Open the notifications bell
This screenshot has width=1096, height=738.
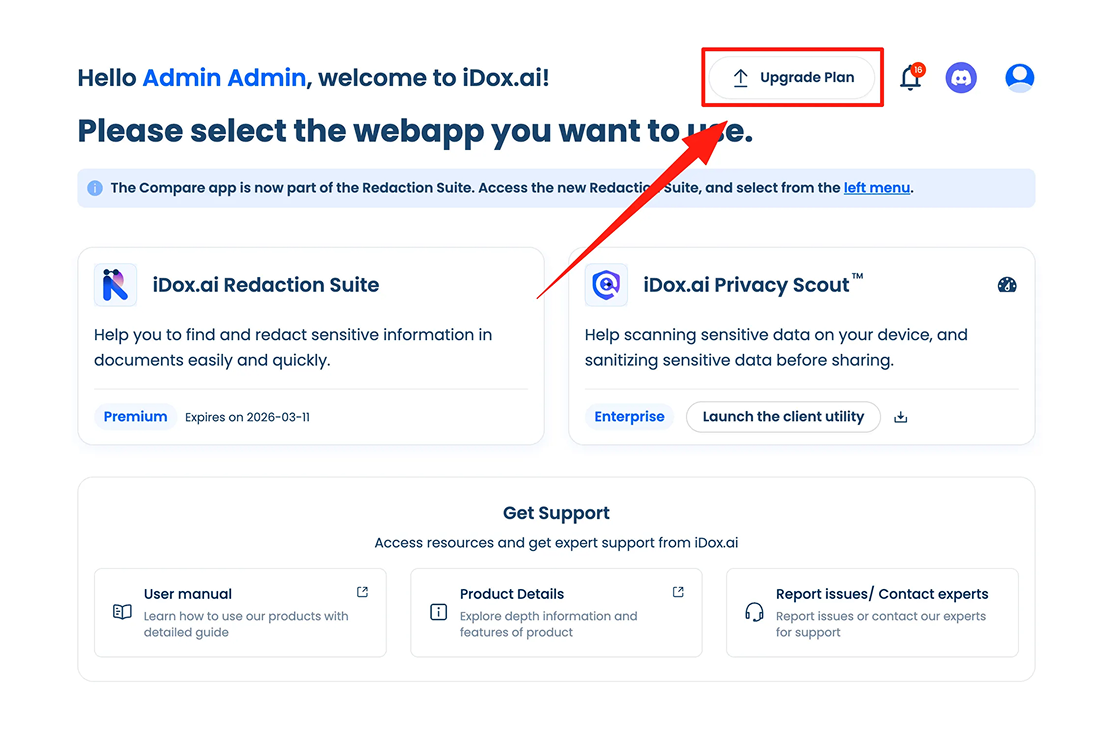[910, 78]
